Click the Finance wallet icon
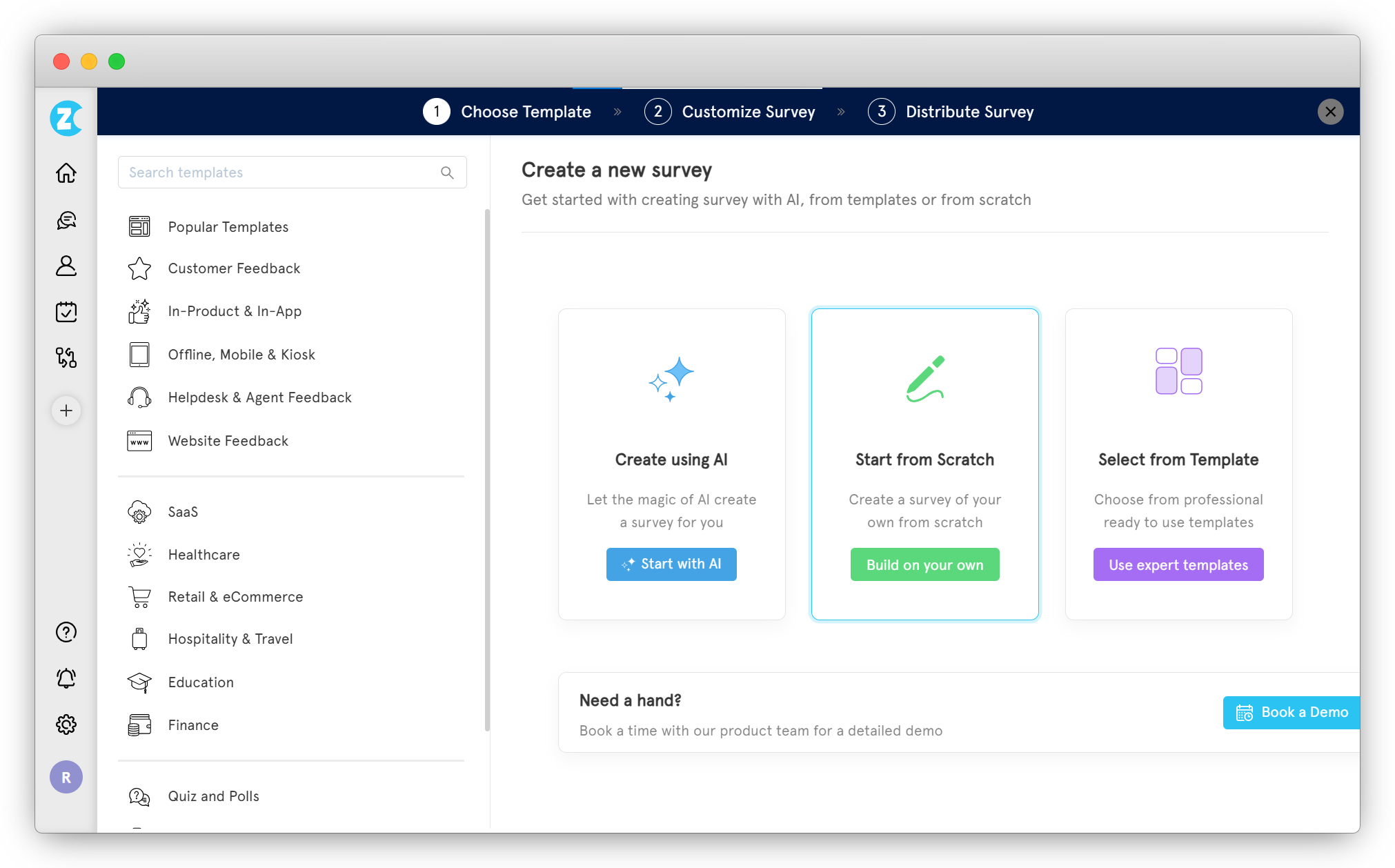This screenshot has width=1395, height=868. tap(139, 725)
